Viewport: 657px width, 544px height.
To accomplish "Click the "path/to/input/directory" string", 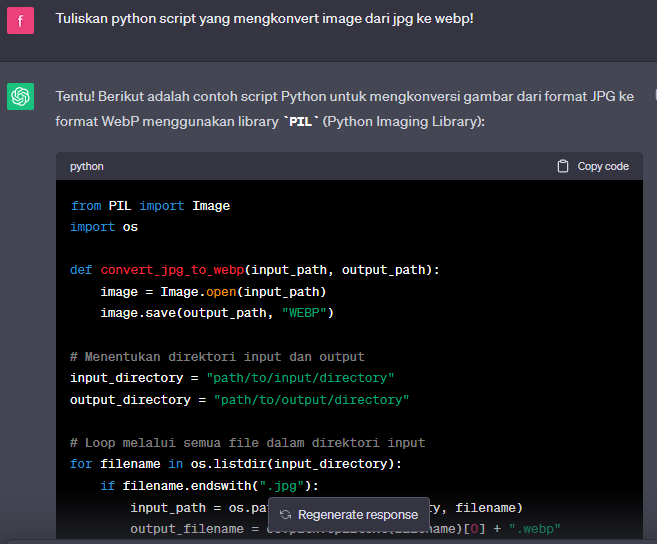I will tap(300, 377).
